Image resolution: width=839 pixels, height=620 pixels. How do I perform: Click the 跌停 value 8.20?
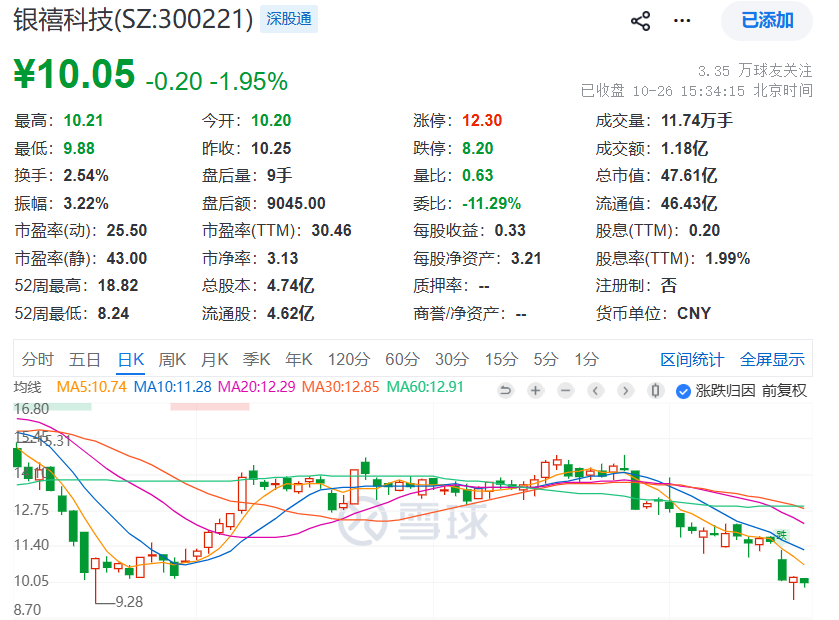pyautogui.click(x=477, y=148)
